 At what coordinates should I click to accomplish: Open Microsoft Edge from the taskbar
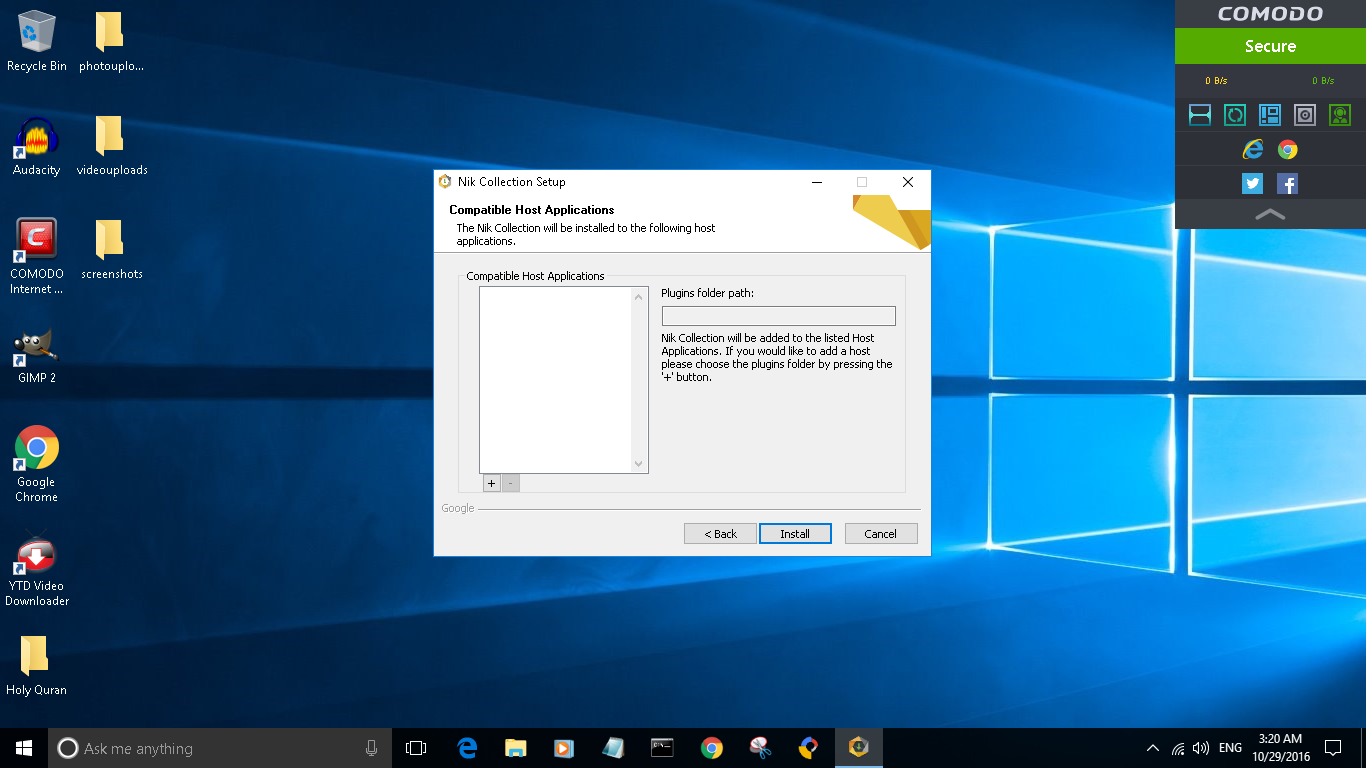coord(467,748)
